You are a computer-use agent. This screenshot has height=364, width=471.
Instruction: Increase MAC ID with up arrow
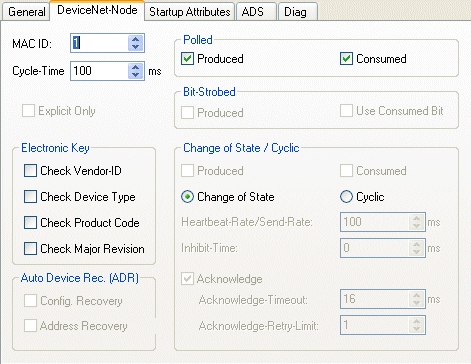tap(135, 39)
